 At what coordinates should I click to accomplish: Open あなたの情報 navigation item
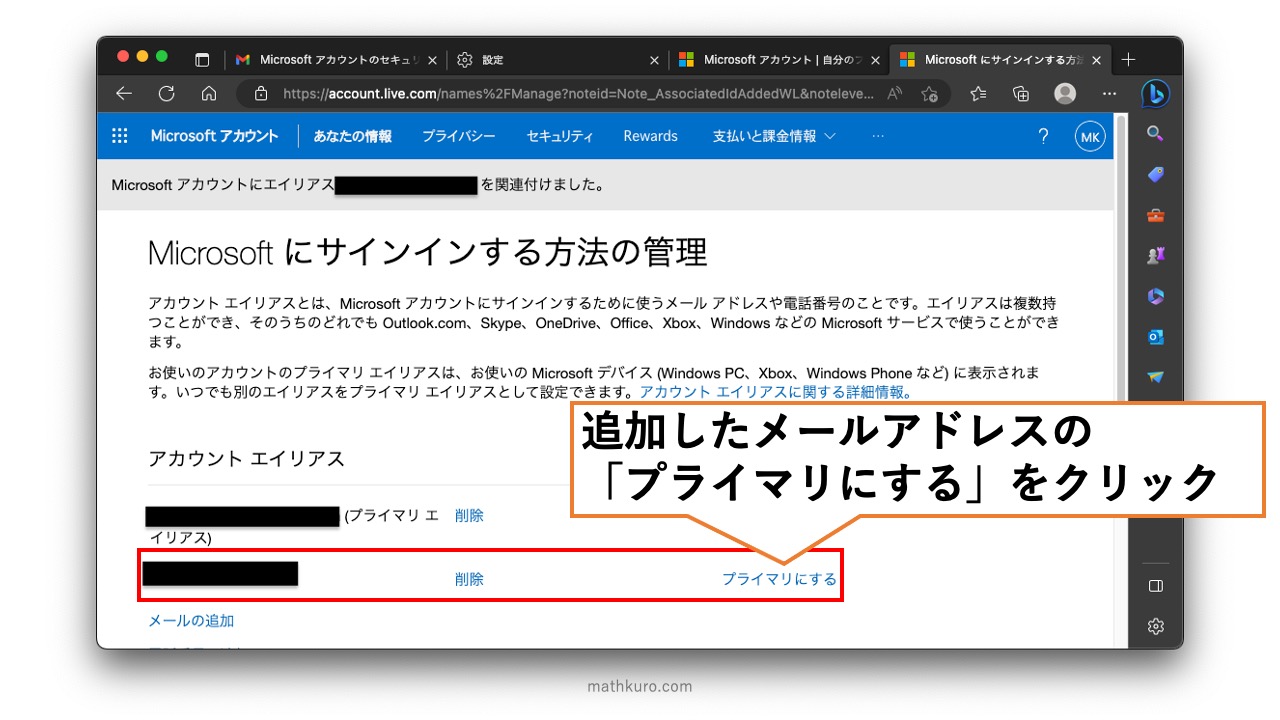[x=353, y=136]
